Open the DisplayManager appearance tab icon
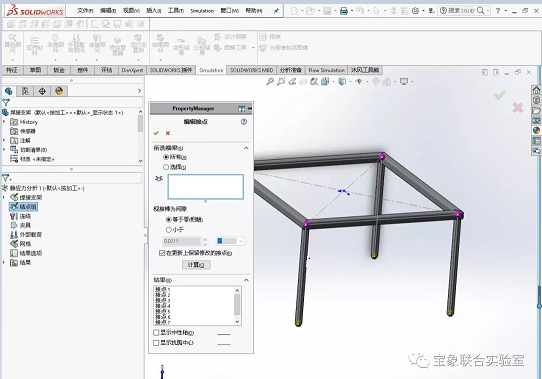 pos(59,91)
